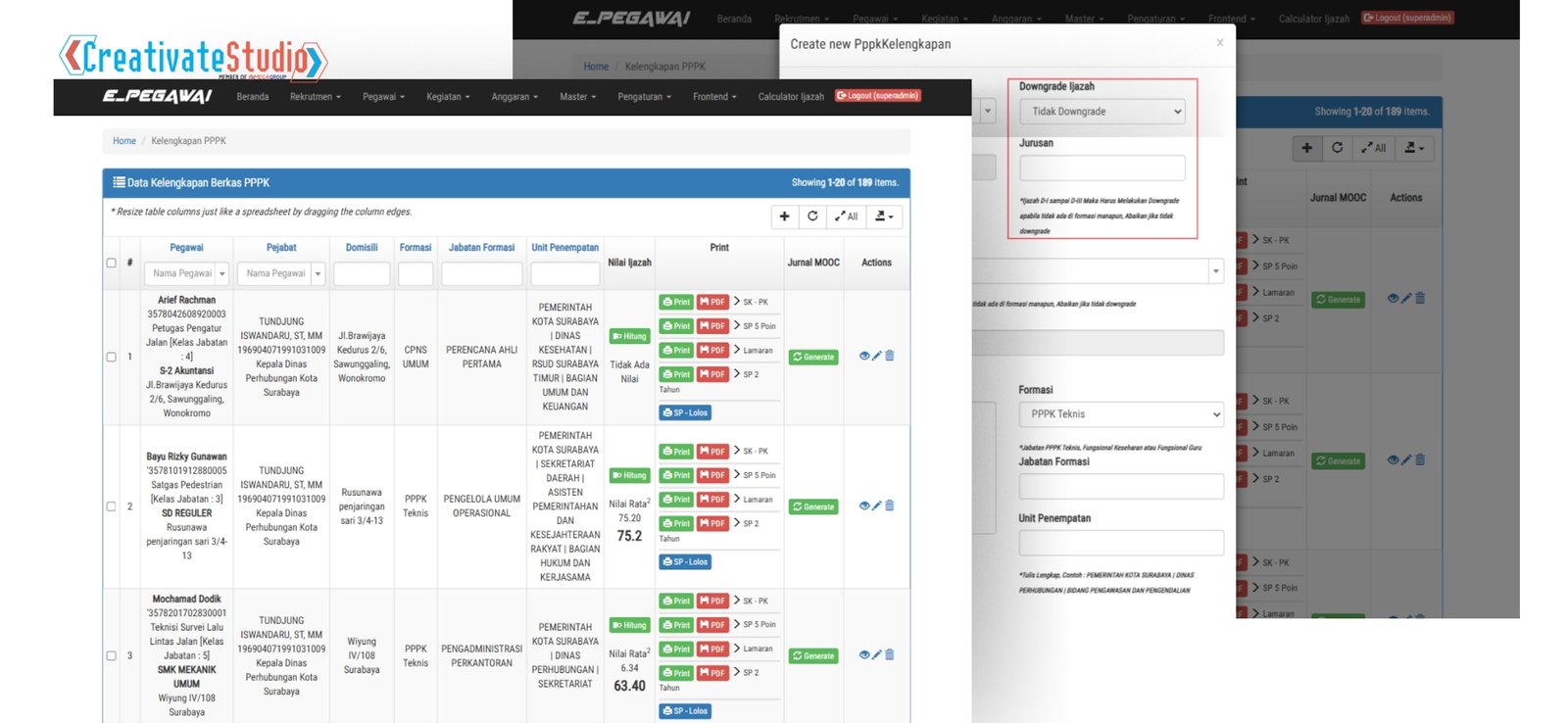1568x723 pixels.
Task: Click the eye view icon for Arief Rachman
Action: [x=863, y=357]
